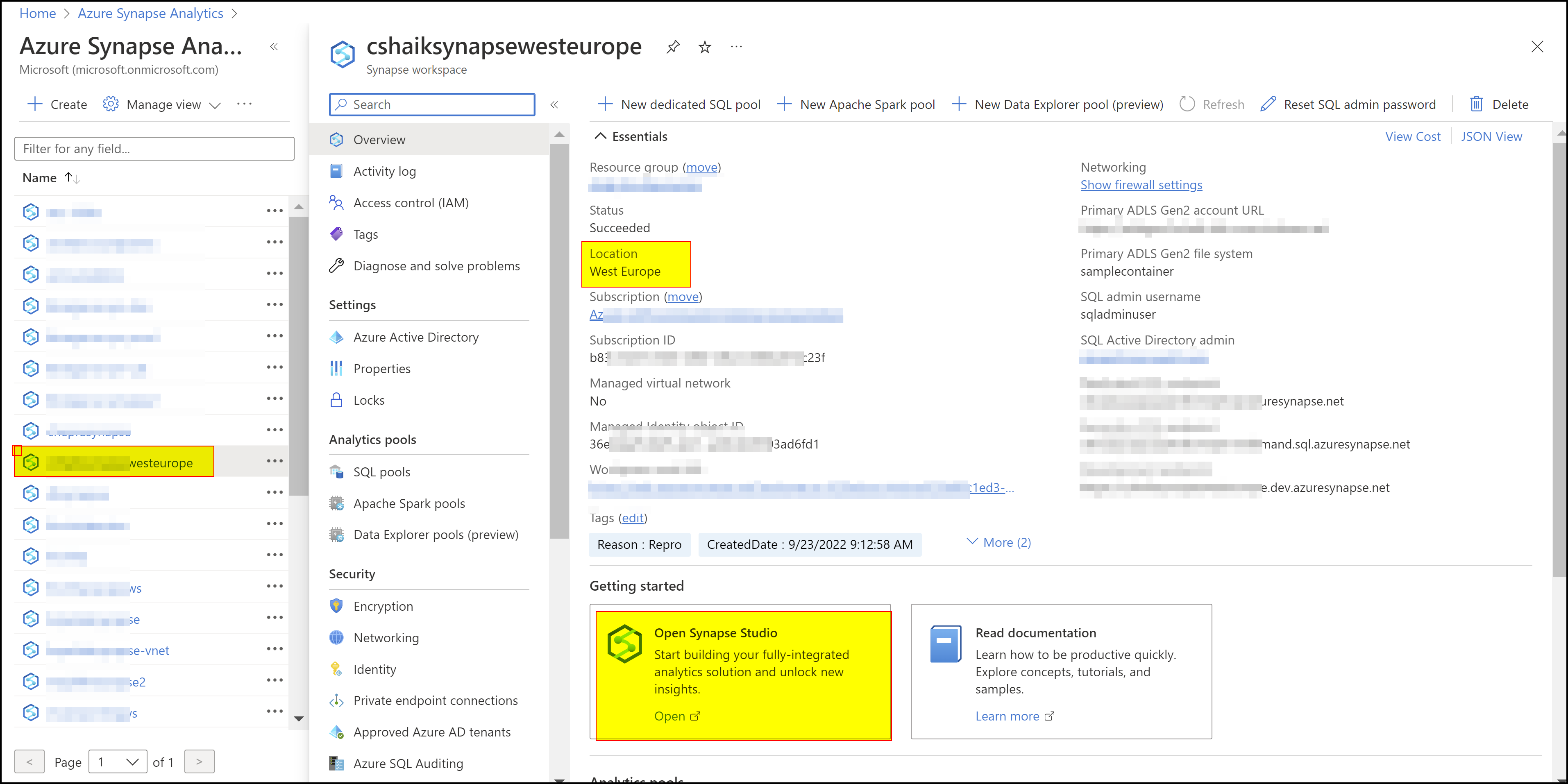Screen dimensions: 1568x784
Task: Open Diagnose and solve problems
Action: 436,265
